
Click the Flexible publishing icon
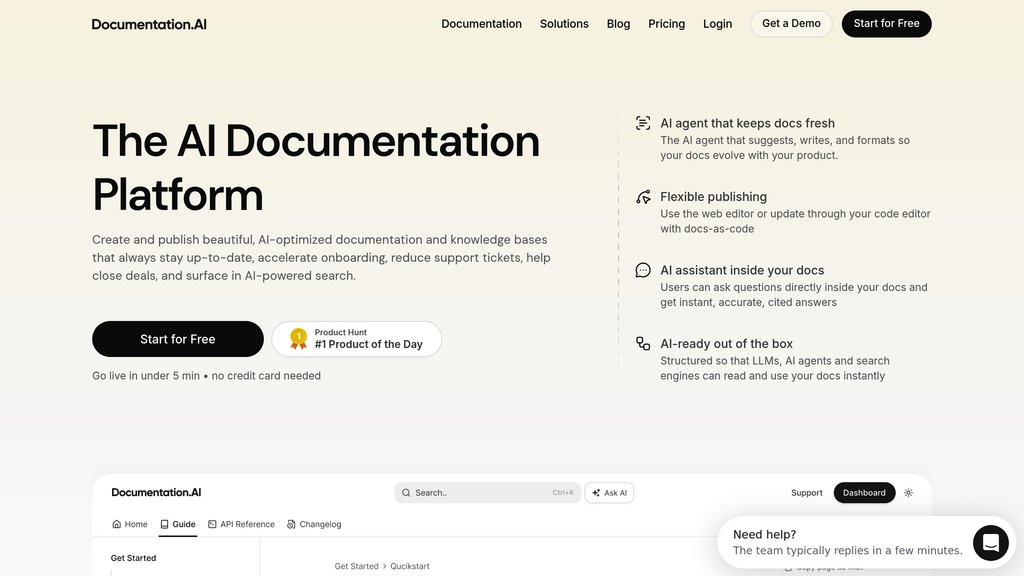coord(643,197)
